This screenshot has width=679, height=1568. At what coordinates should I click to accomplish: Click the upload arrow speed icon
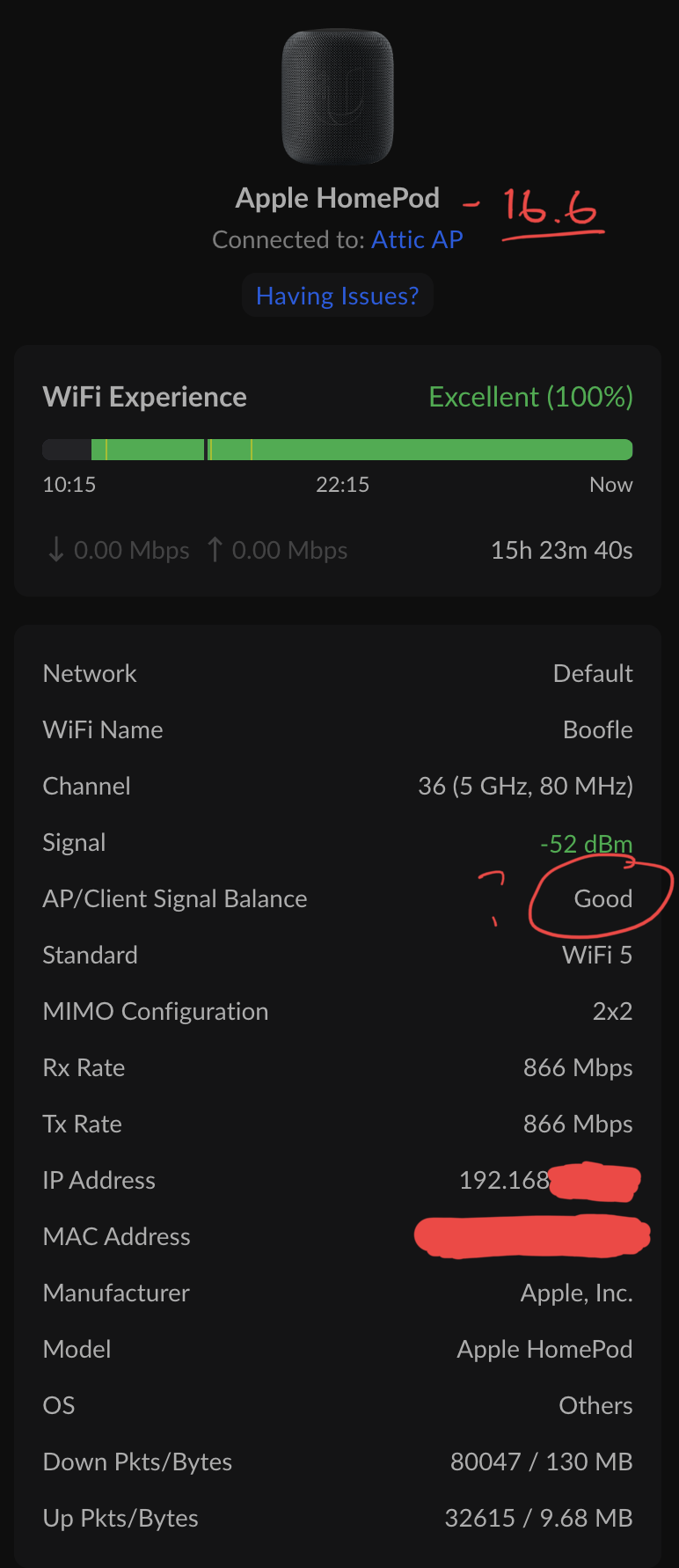[x=215, y=550]
